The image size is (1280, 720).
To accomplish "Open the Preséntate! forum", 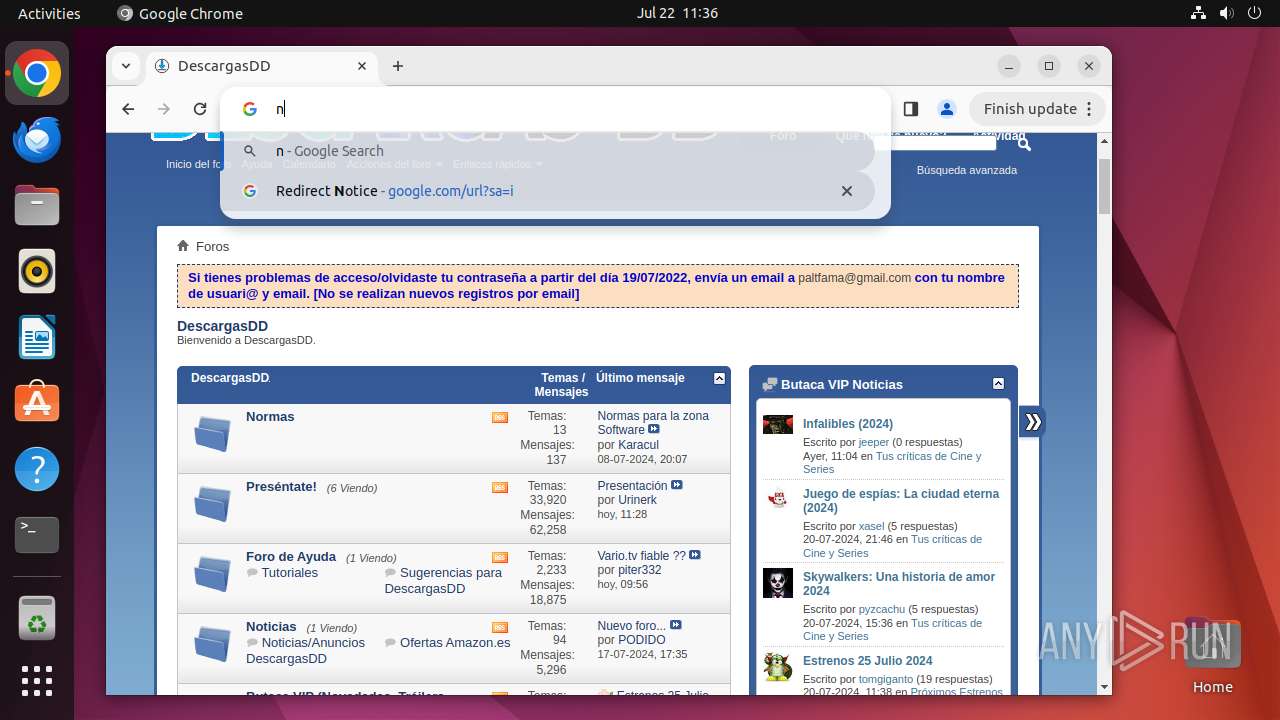I will coord(281,486).
